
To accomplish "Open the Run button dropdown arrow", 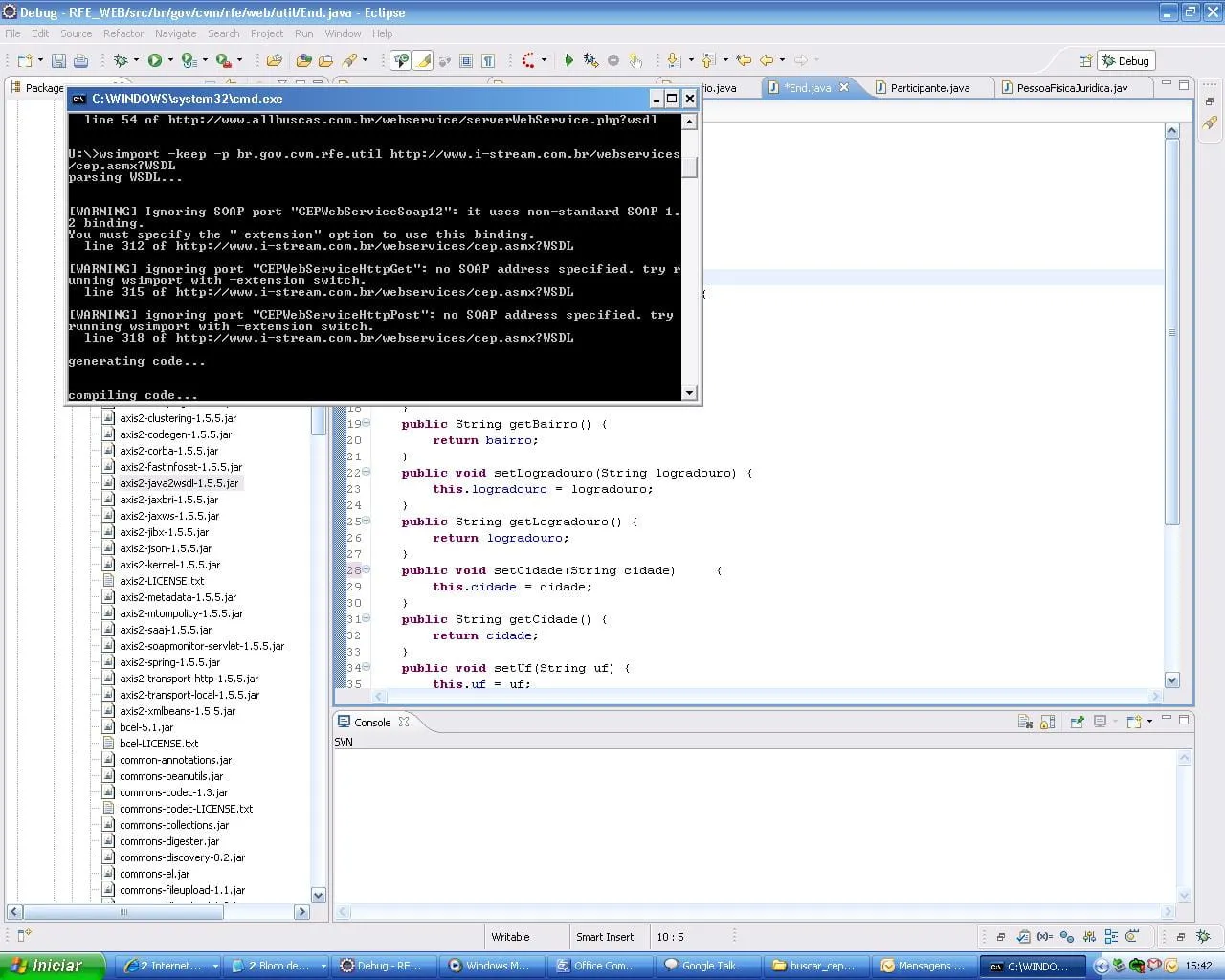I will pos(171,60).
